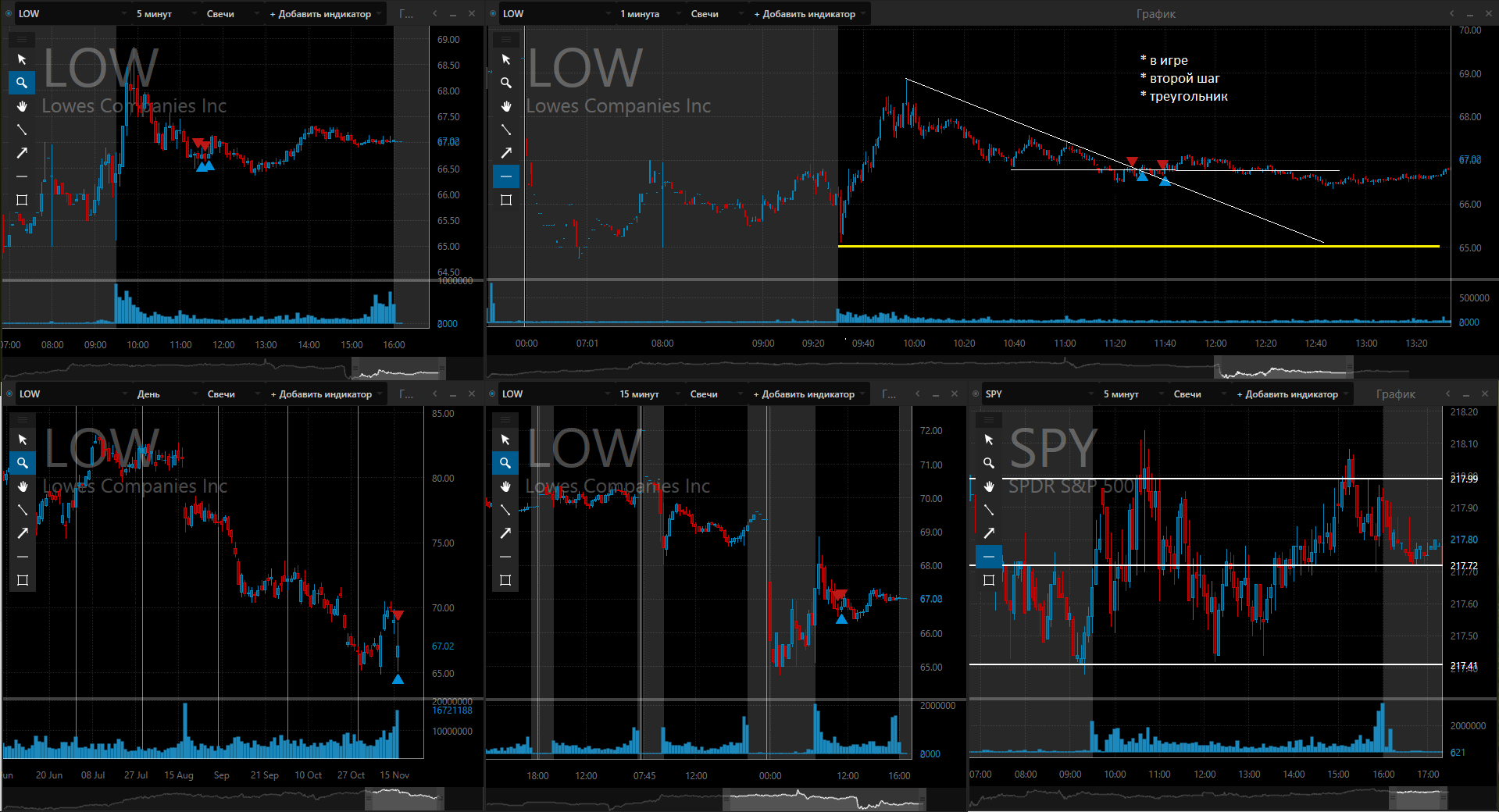1499x812 pixels.
Task: Activate the zoom magnifier in the 1 минута chart
Action: (506, 83)
